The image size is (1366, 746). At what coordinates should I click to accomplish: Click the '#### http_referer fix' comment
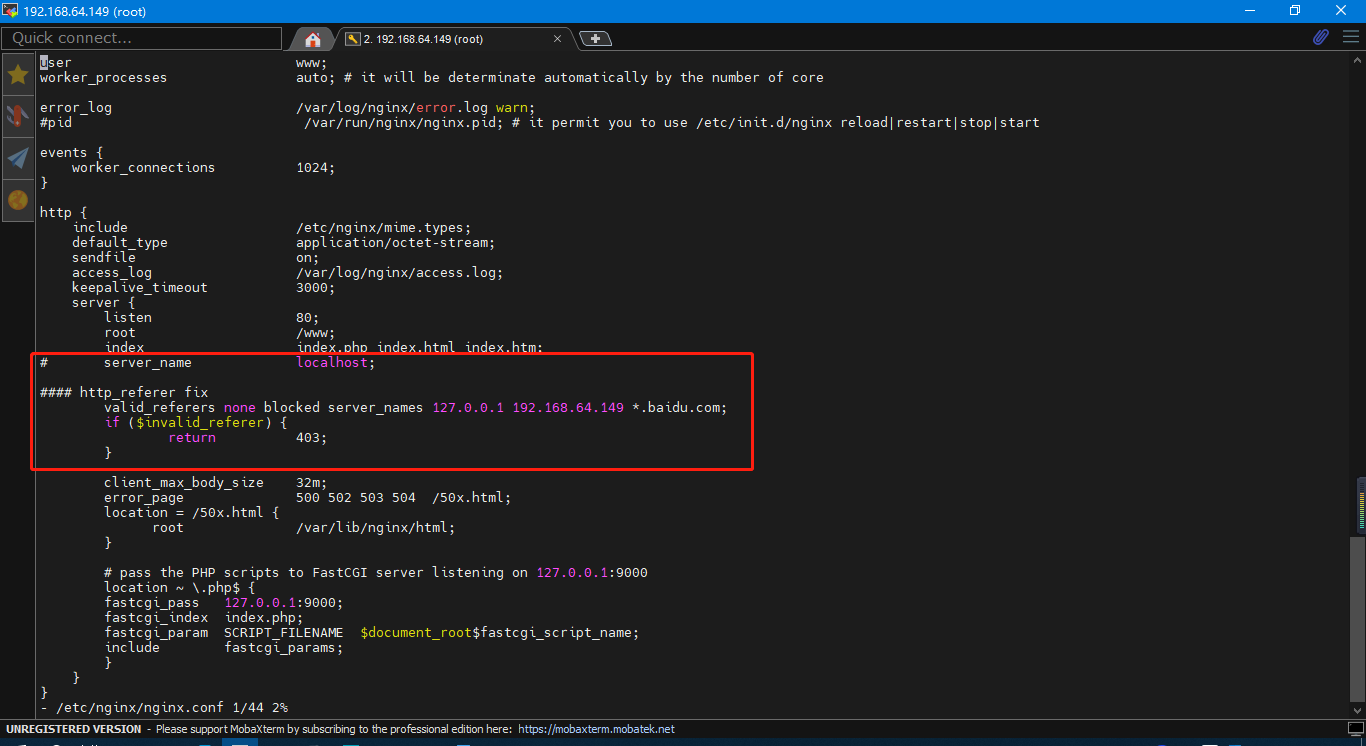124,392
